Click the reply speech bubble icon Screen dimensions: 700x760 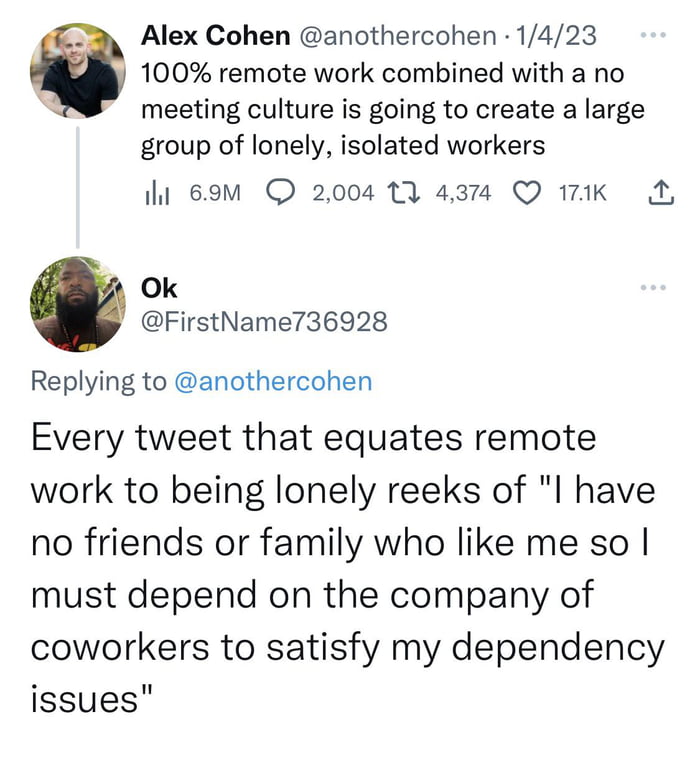pos(282,192)
